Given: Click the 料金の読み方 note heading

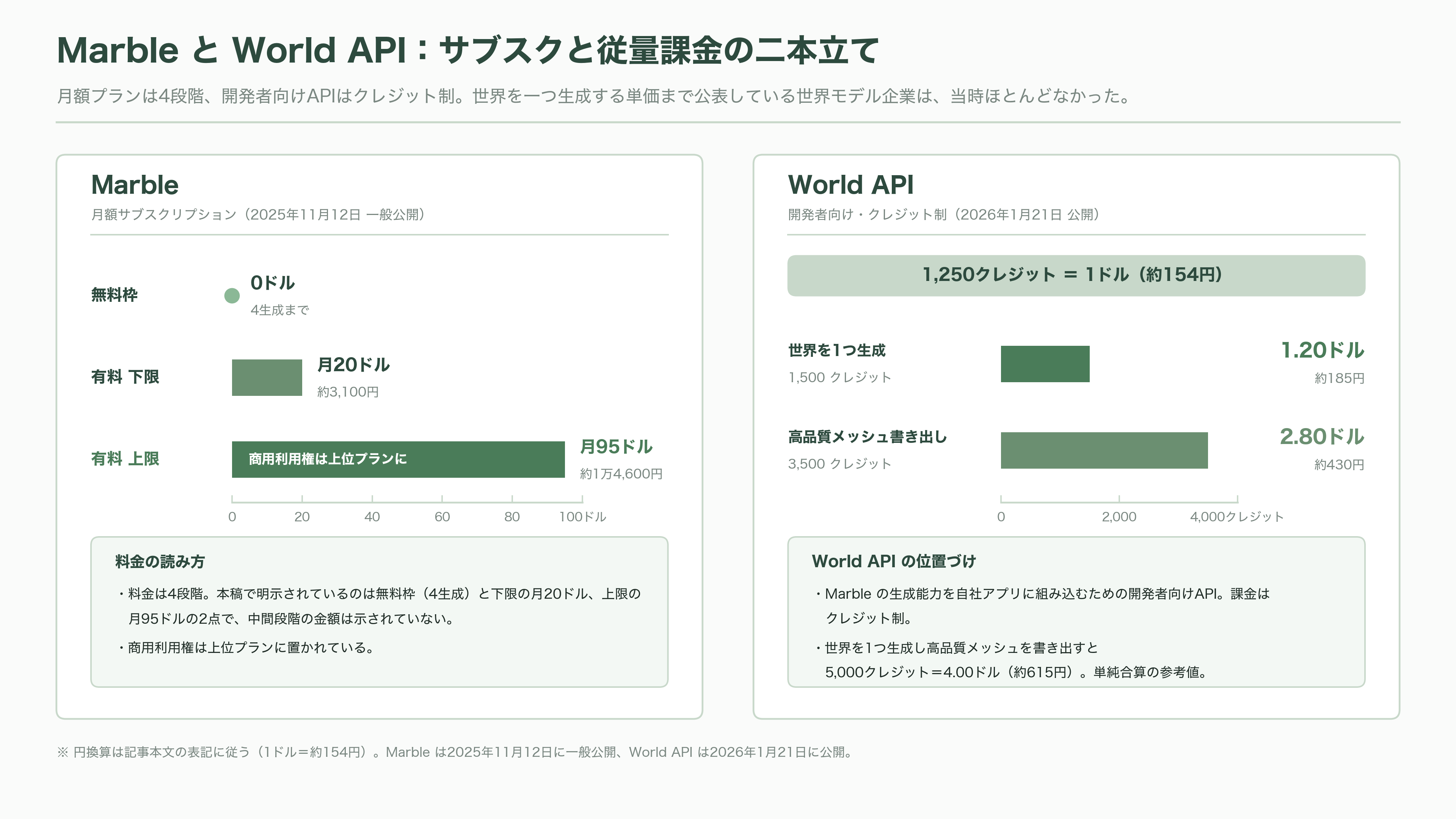Looking at the screenshot, I should [159, 562].
